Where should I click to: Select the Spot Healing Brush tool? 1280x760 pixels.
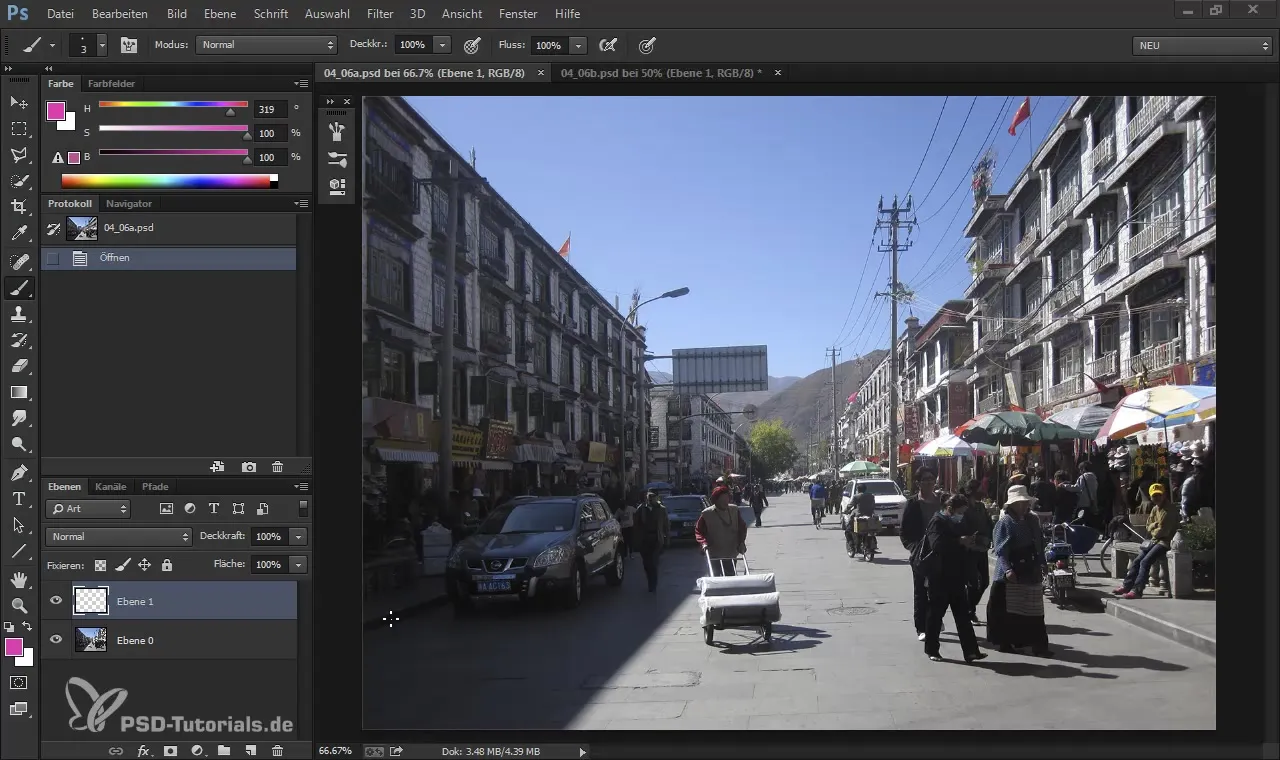tap(19, 262)
